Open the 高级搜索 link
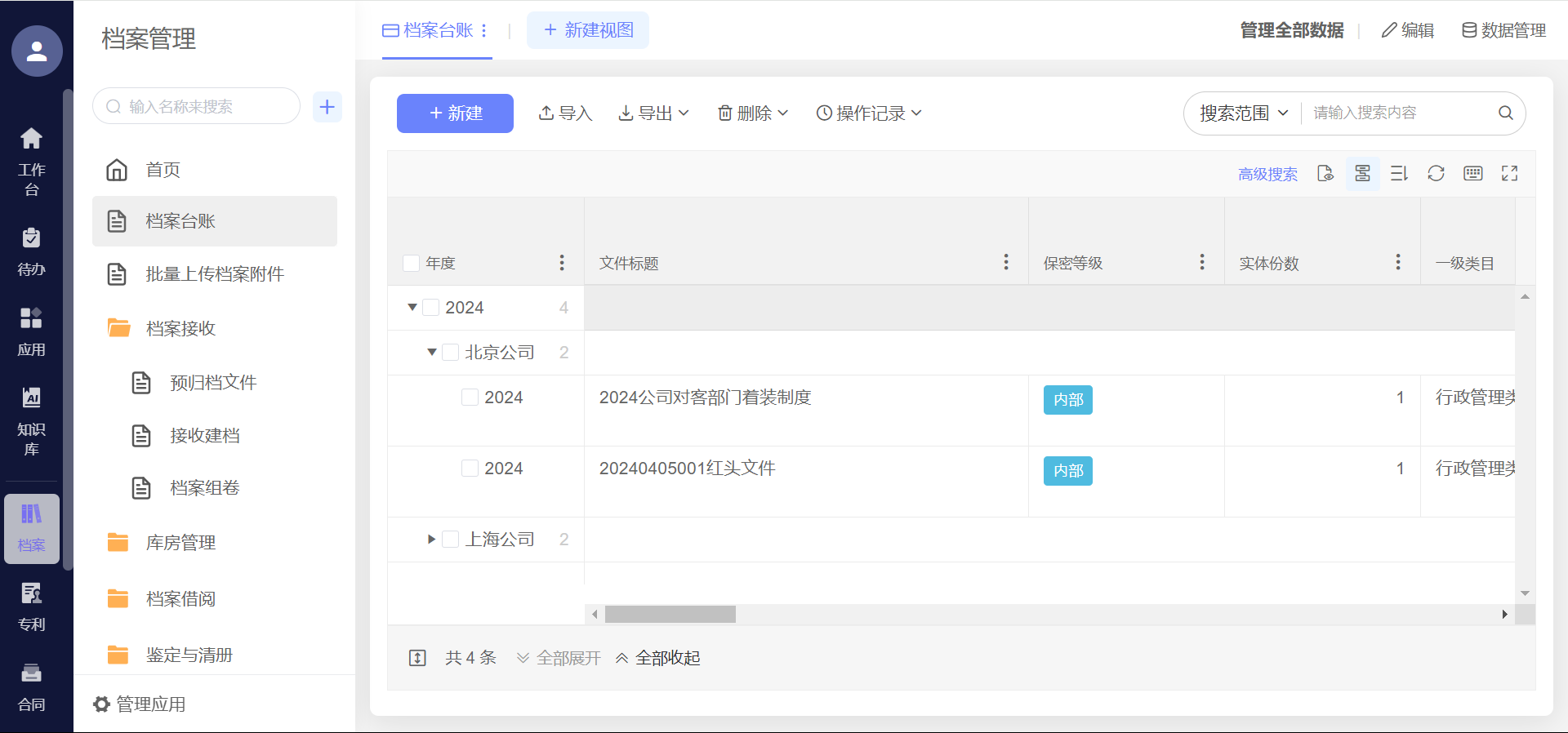1568x733 pixels. click(x=1267, y=174)
